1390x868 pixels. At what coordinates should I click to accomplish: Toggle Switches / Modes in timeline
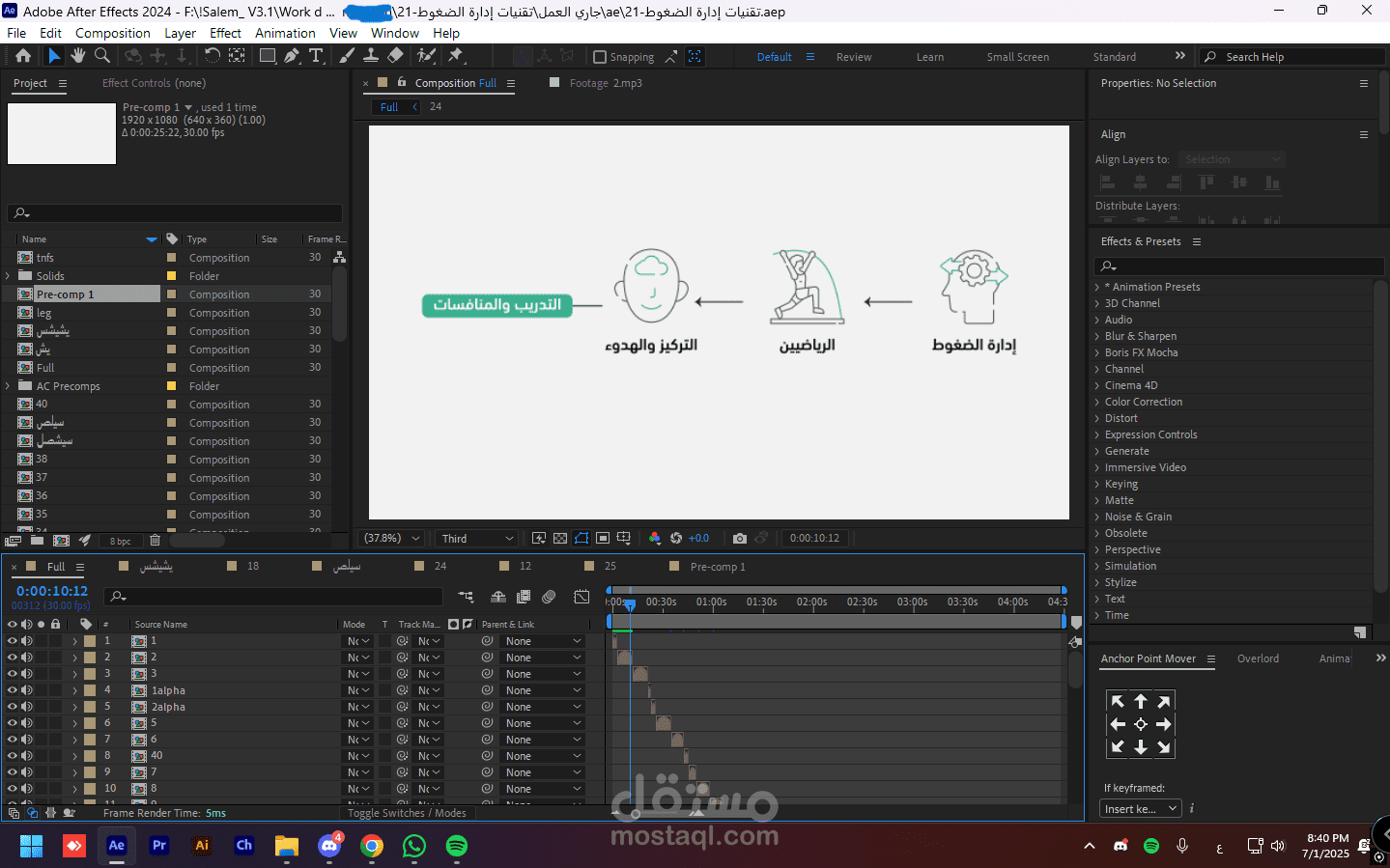tap(407, 813)
